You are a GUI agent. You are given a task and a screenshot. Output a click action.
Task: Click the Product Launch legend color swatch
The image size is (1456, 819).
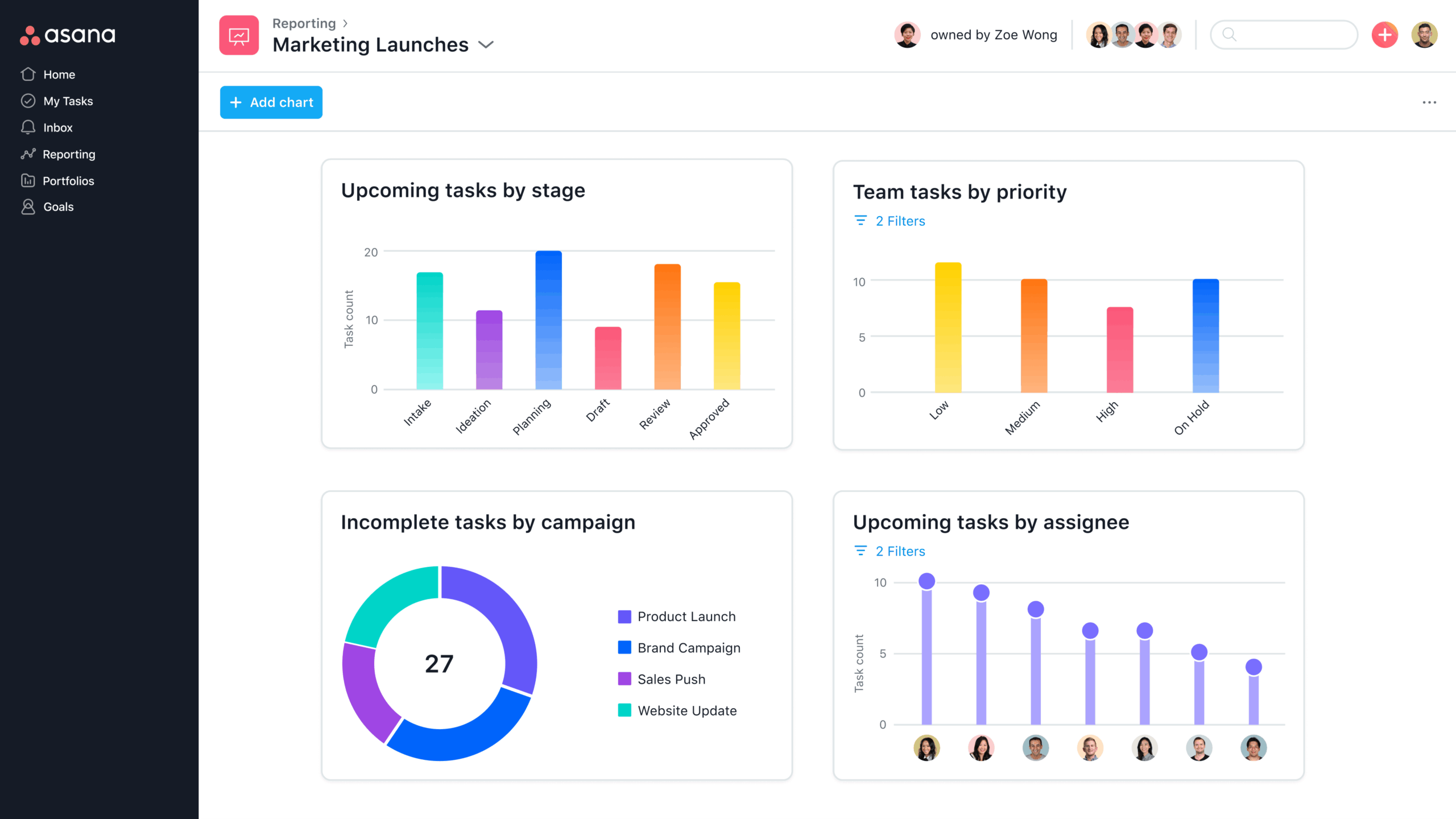tap(624, 617)
